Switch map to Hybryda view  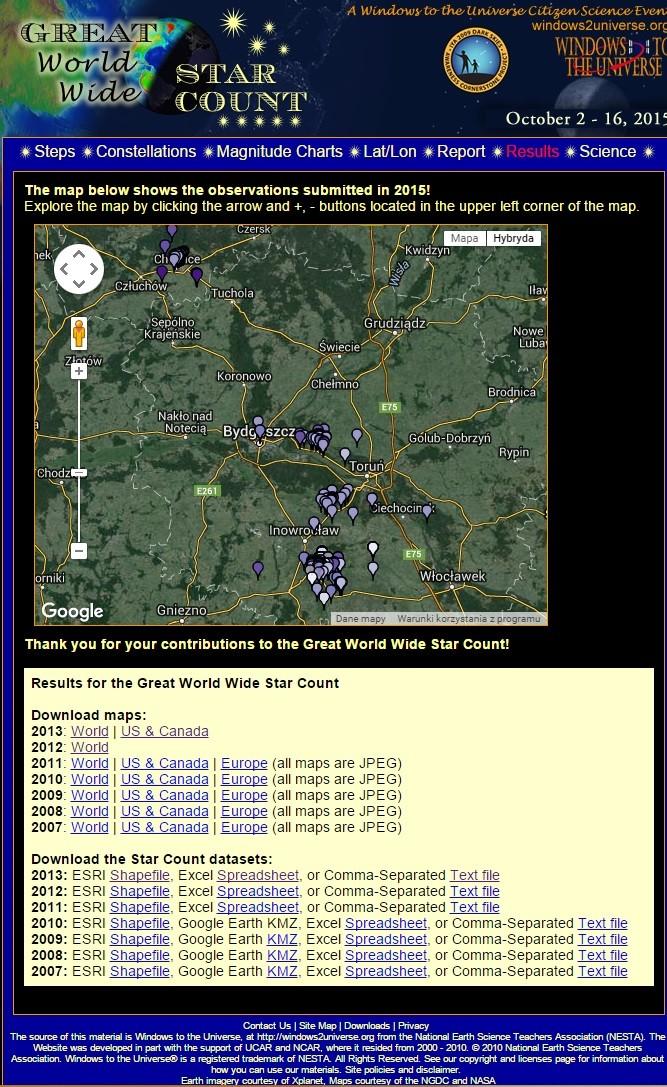point(513,239)
